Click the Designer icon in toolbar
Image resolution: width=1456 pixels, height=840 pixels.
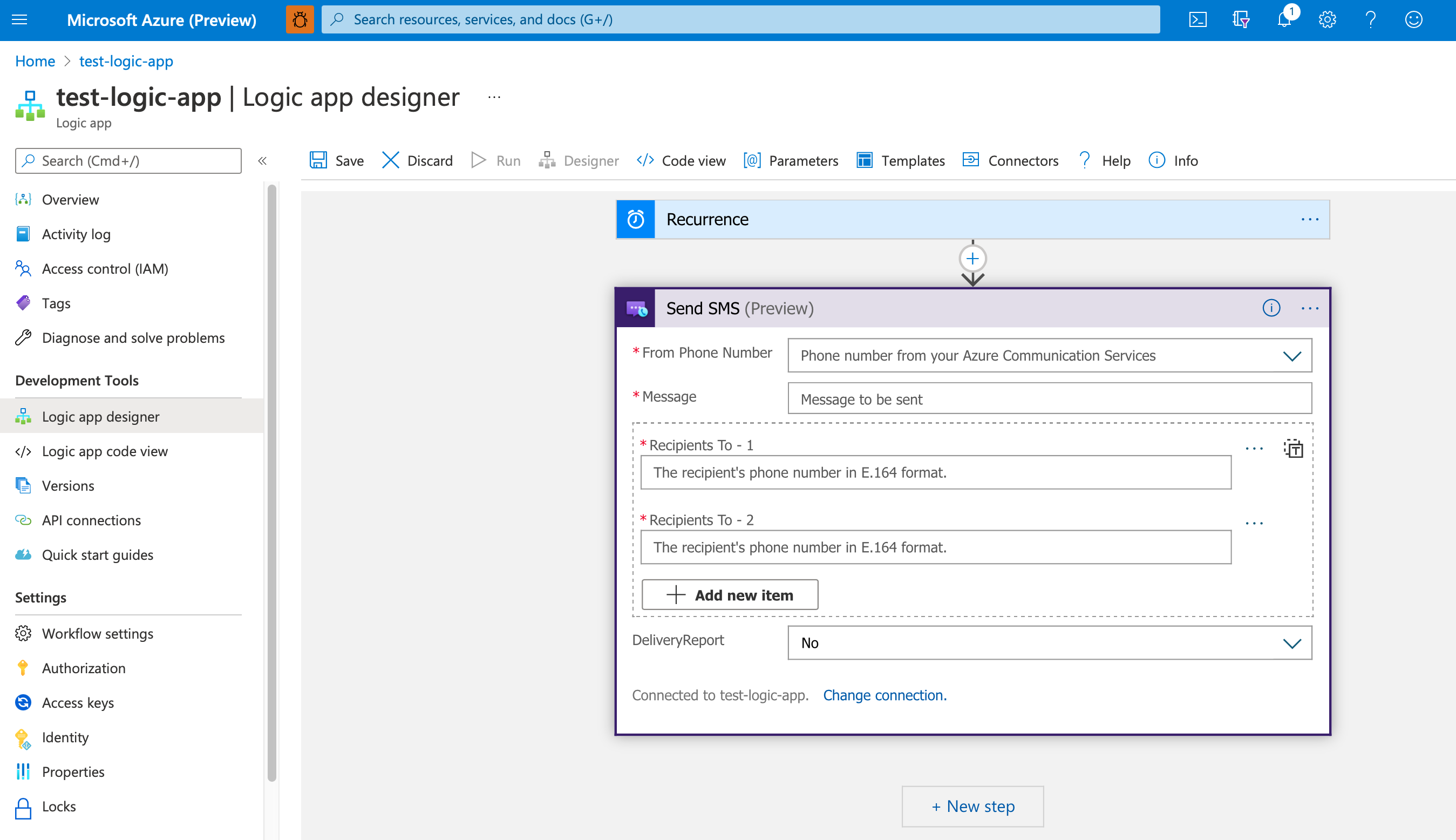tap(548, 160)
